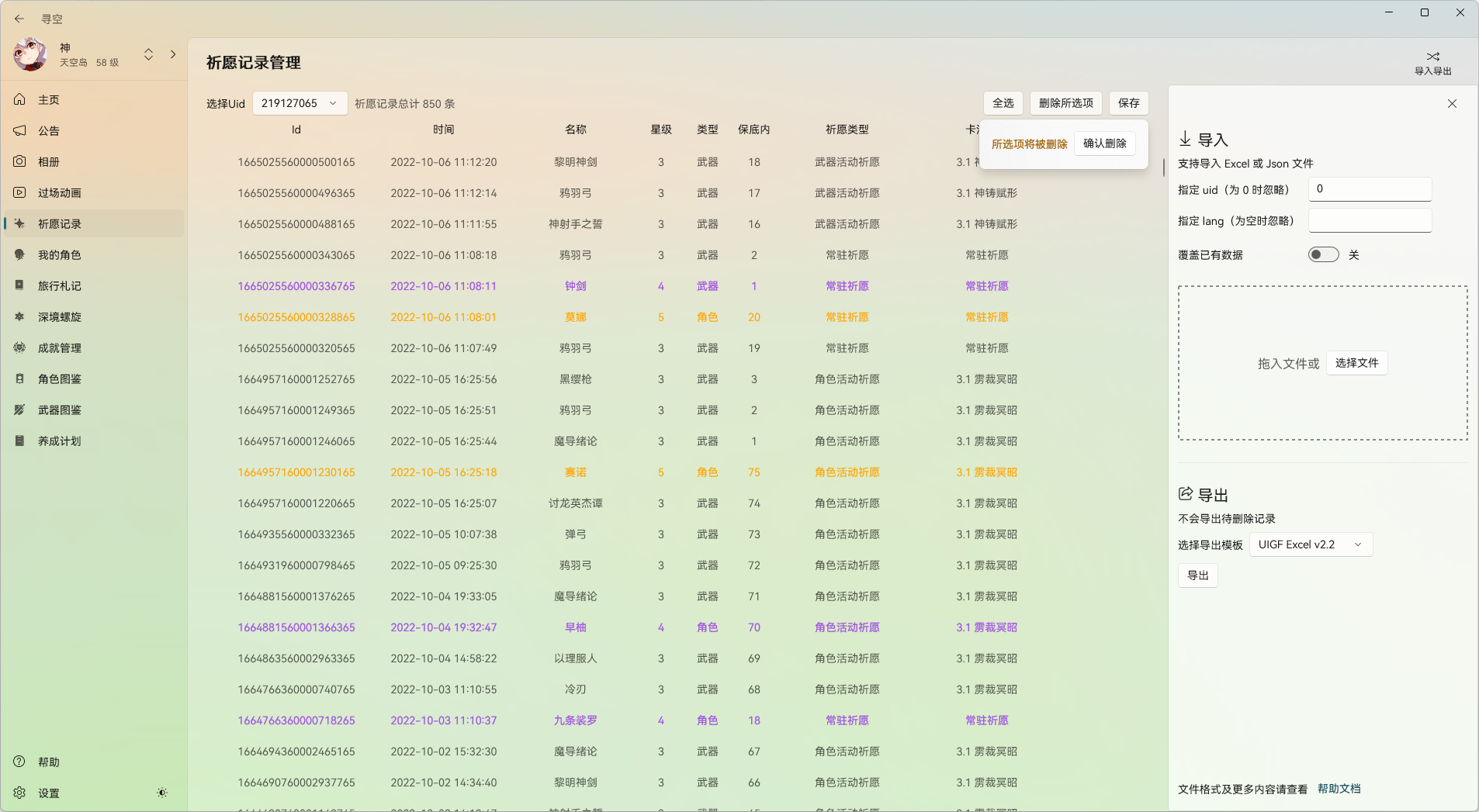Screen dimensions: 1479x812
Task: Open the 成就管理 achievements manager
Action: pyautogui.click(x=58, y=347)
